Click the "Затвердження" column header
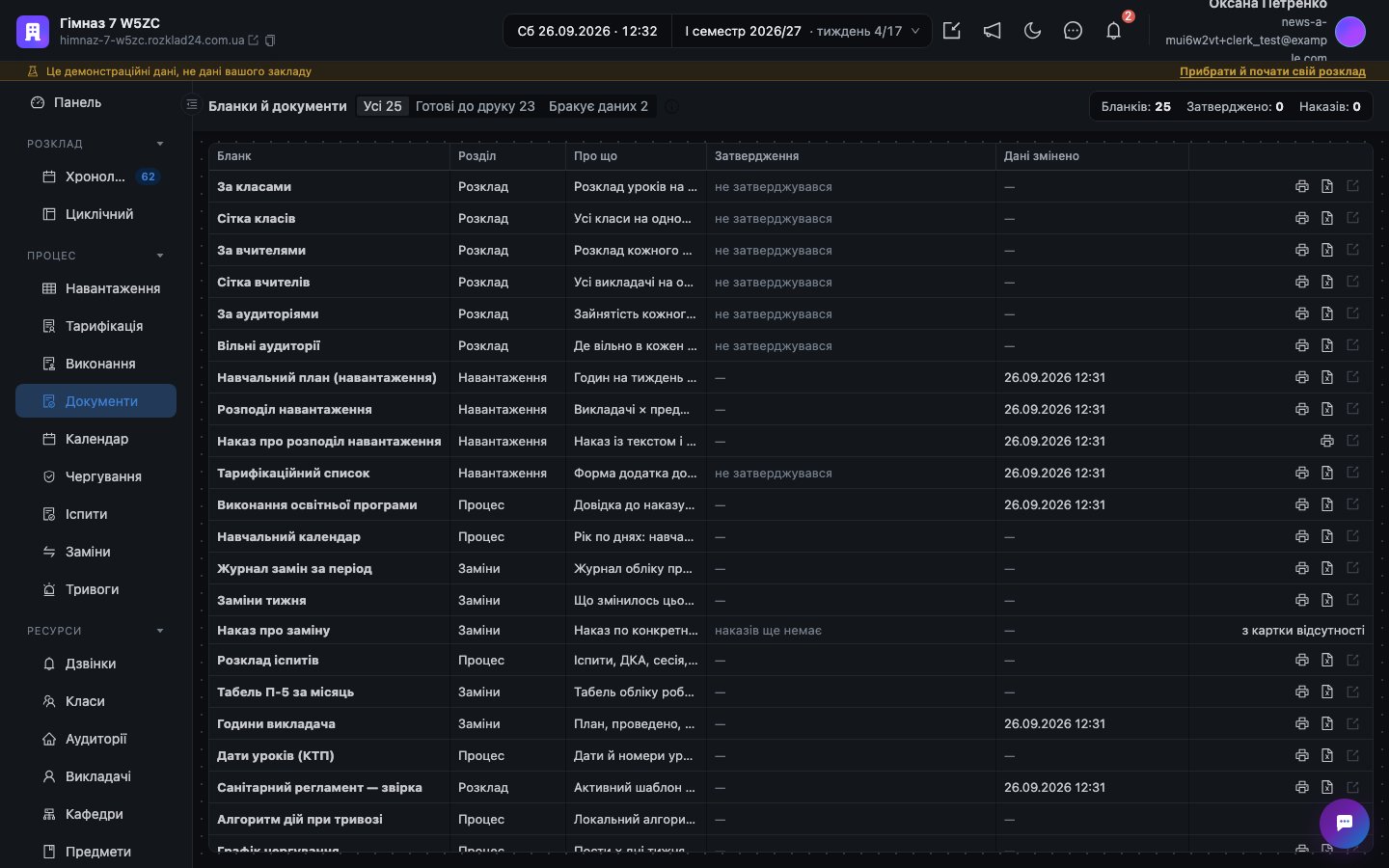 pos(756,155)
